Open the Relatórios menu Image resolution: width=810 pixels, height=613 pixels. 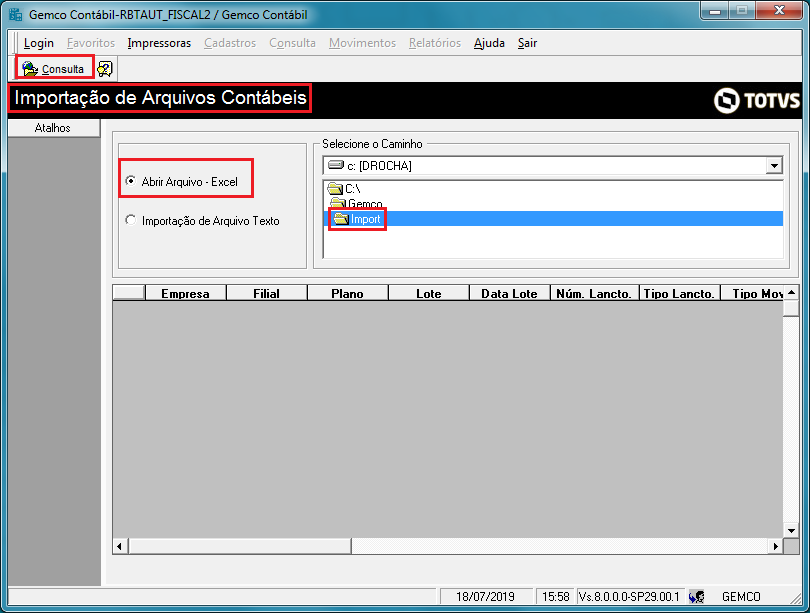coord(435,43)
